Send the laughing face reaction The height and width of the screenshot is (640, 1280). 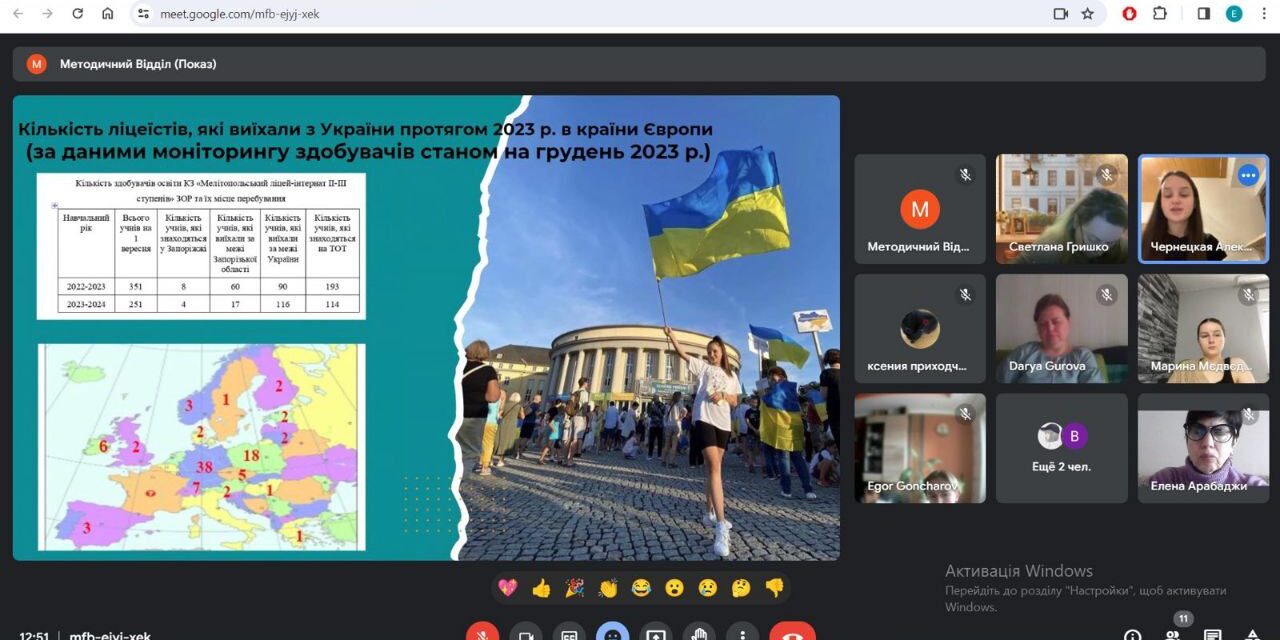[641, 588]
